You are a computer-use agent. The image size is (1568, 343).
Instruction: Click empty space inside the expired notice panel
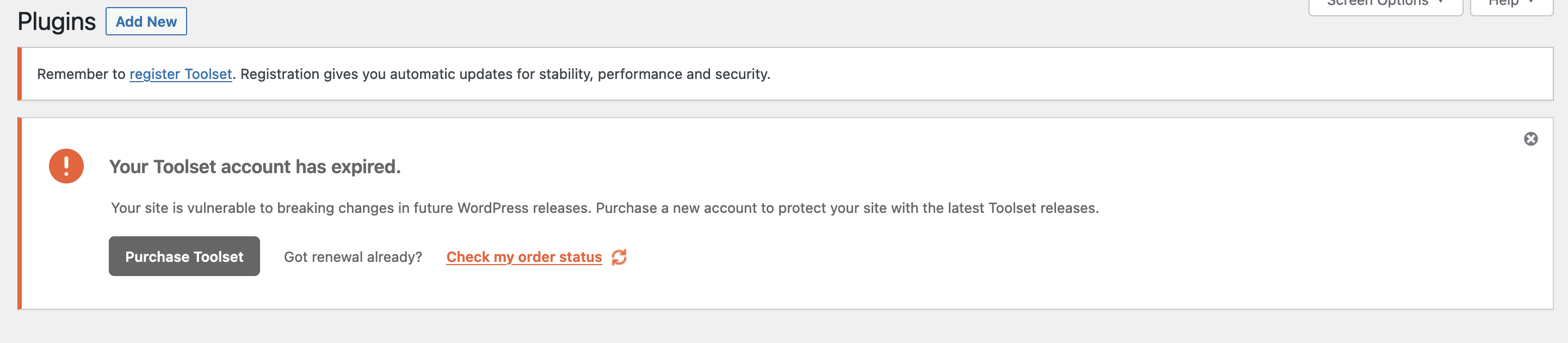point(1035,268)
